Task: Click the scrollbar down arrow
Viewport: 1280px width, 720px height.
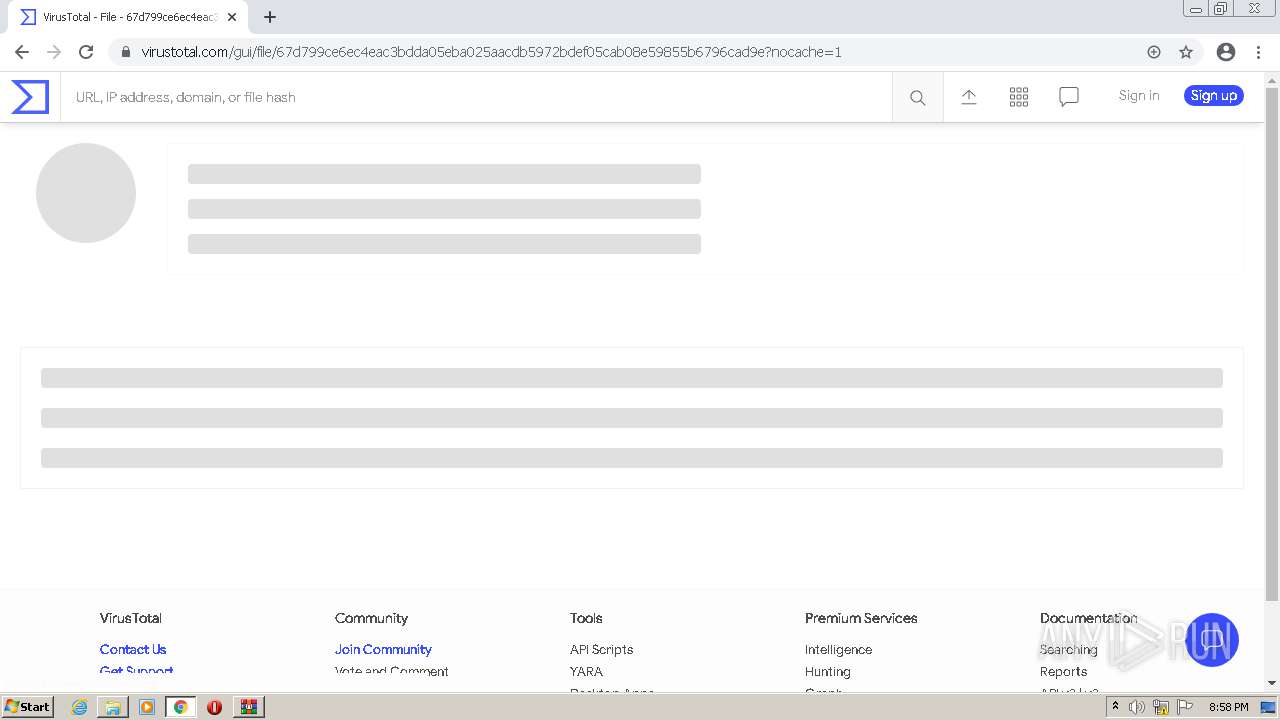Action: click(1272, 683)
